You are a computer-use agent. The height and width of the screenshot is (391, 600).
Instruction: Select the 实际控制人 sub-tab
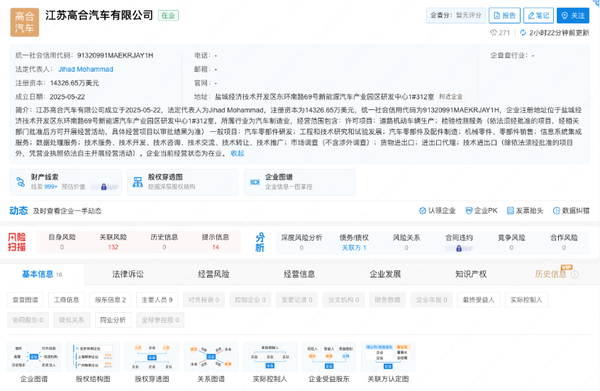tap(526, 300)
